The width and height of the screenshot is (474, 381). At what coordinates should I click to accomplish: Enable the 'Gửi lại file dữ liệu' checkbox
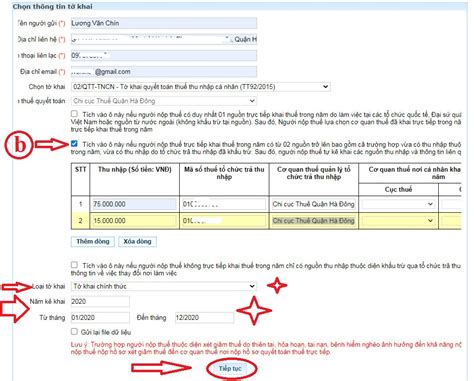click(x=74, y=332)
